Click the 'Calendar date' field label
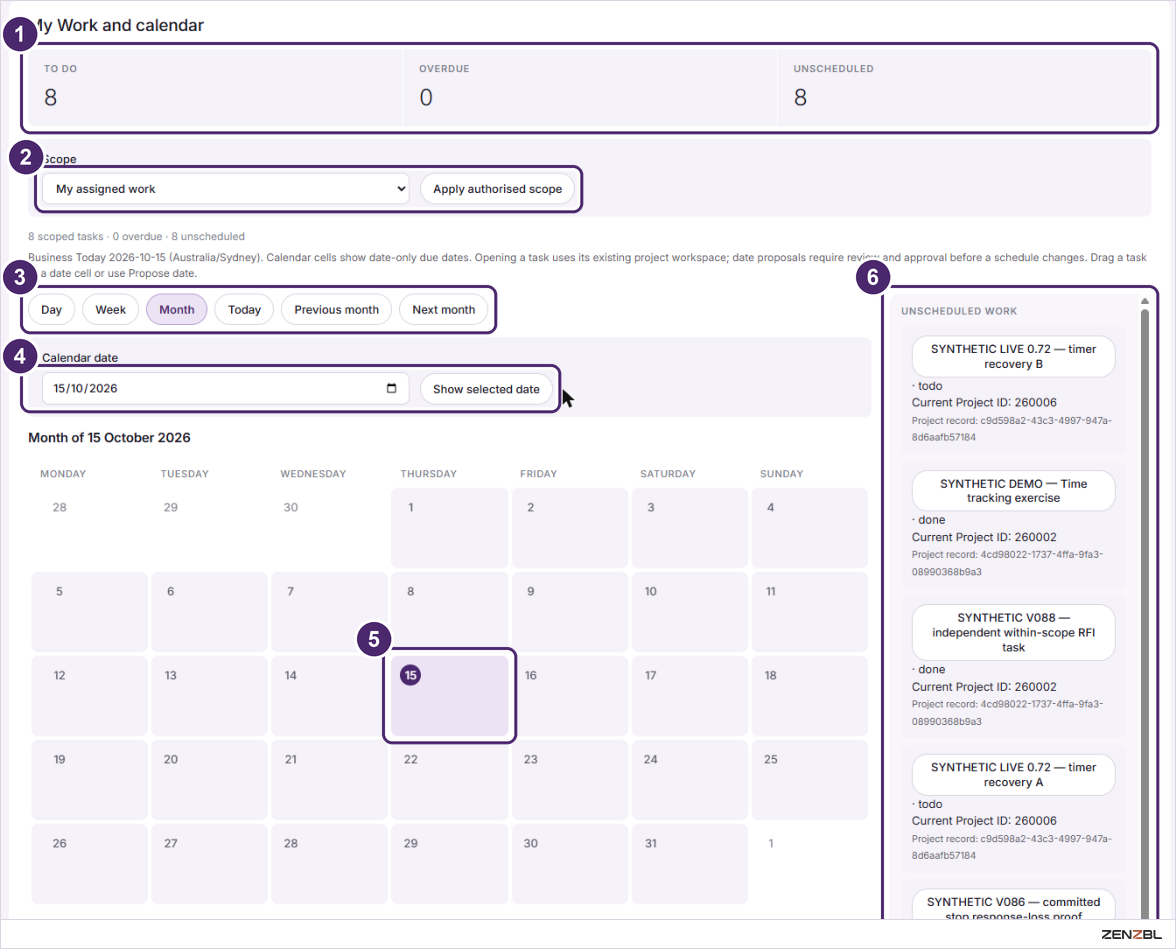Viewport: 1176px width, 949px height. click(x=80, y=358)
